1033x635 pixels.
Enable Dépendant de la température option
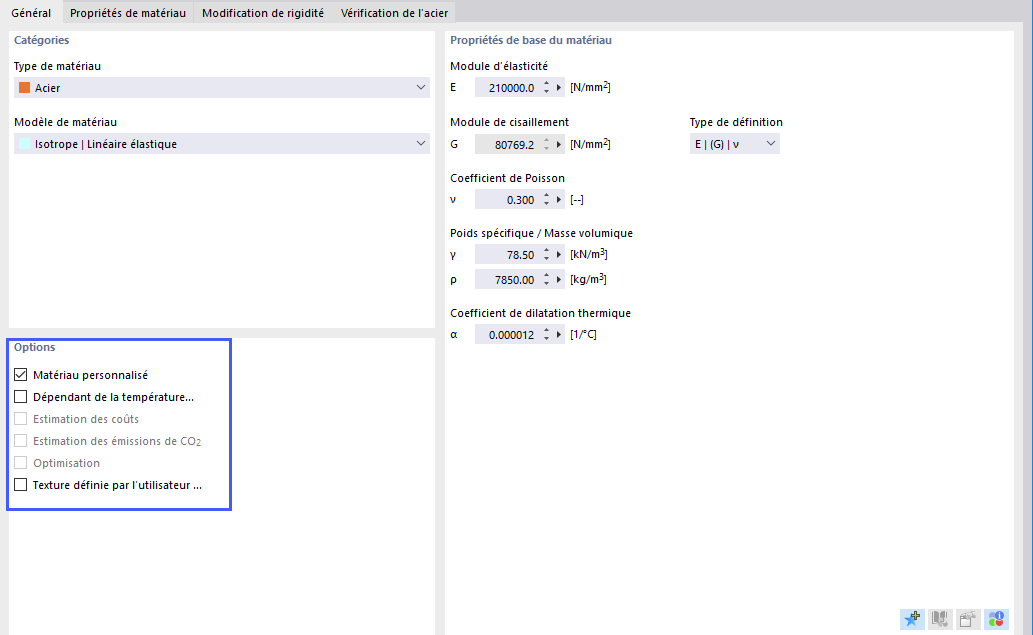20,396
